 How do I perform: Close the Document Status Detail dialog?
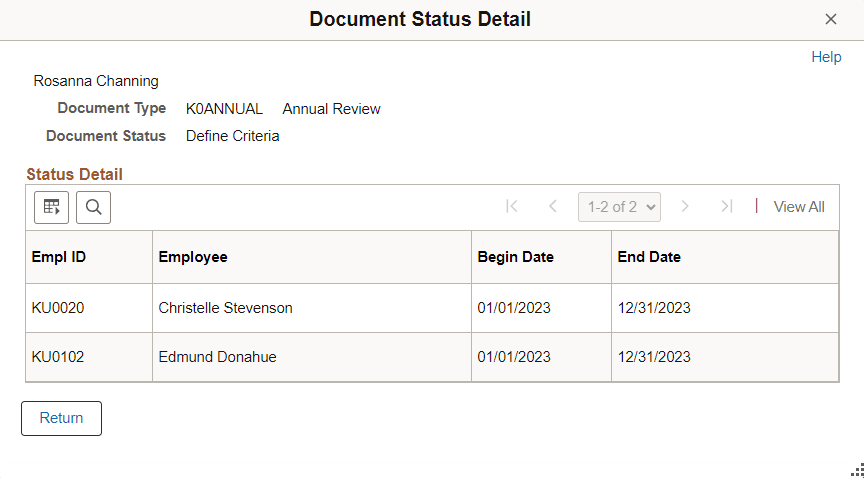pyautogui.click(x=831, y=19)
